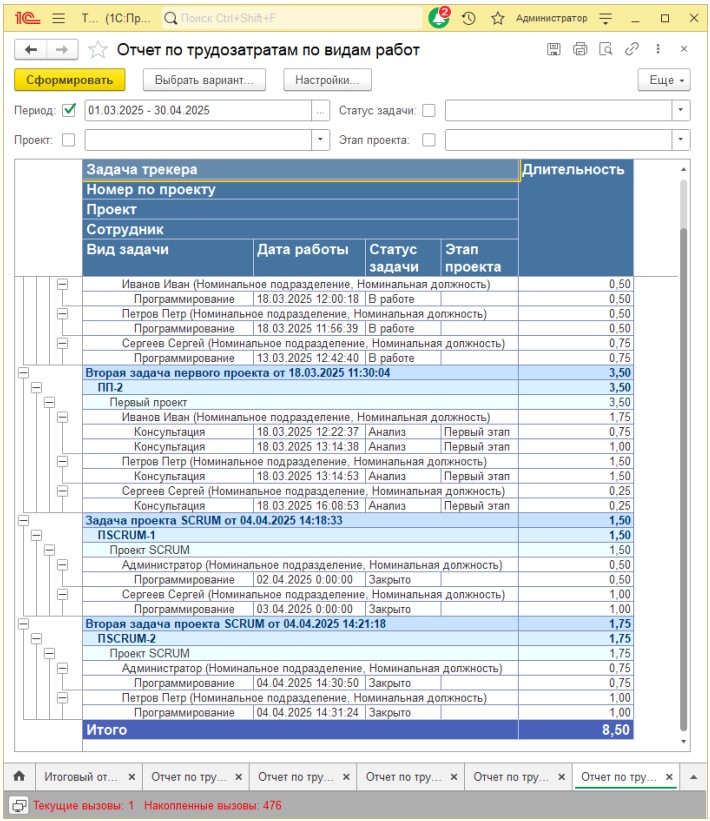The width and height of the screenshot is (710, 821).
Task: Collapse the ПSCRUM-2 group
Action: tap(36, 638)
